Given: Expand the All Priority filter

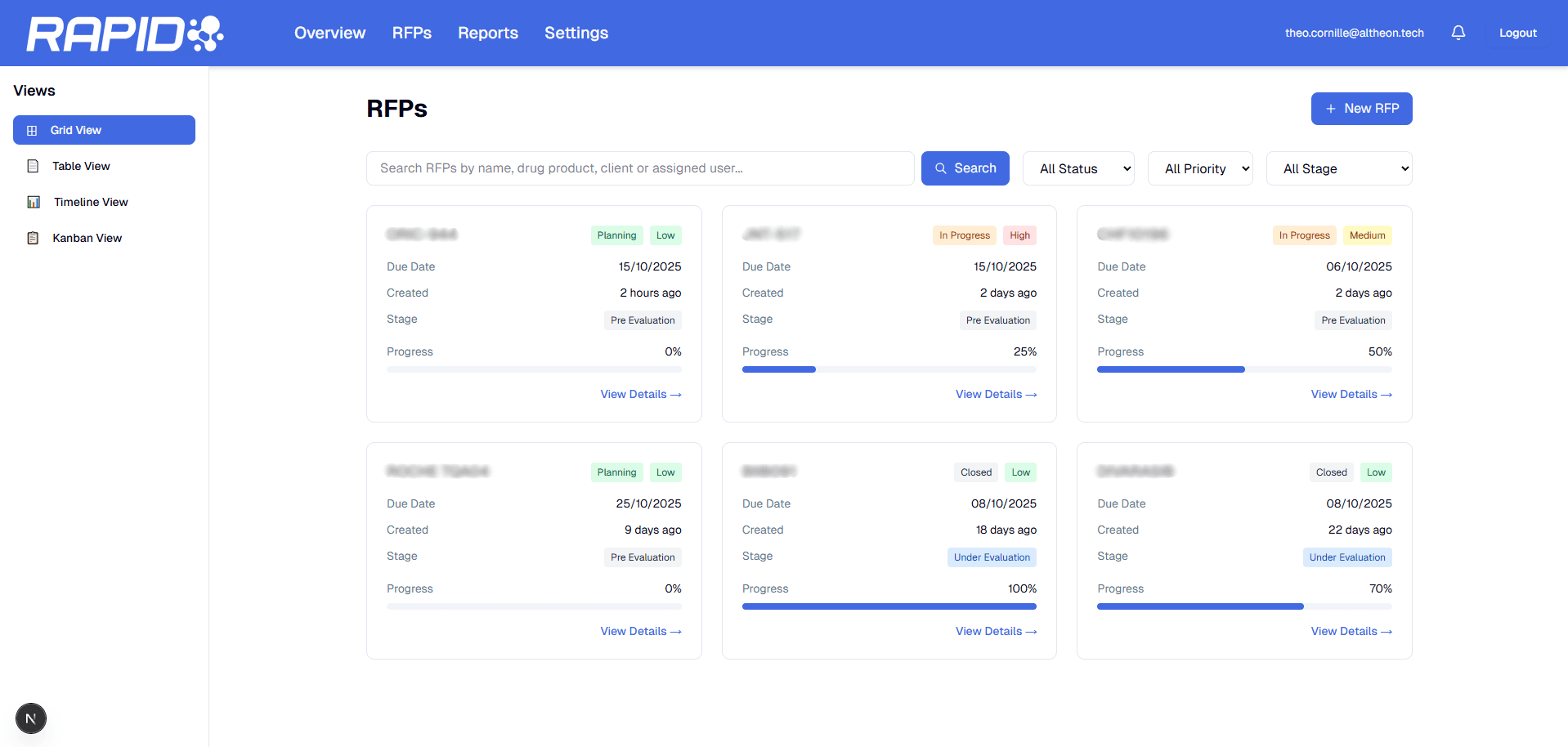Looking at the screenshot, I should (x=1200, y=168).
